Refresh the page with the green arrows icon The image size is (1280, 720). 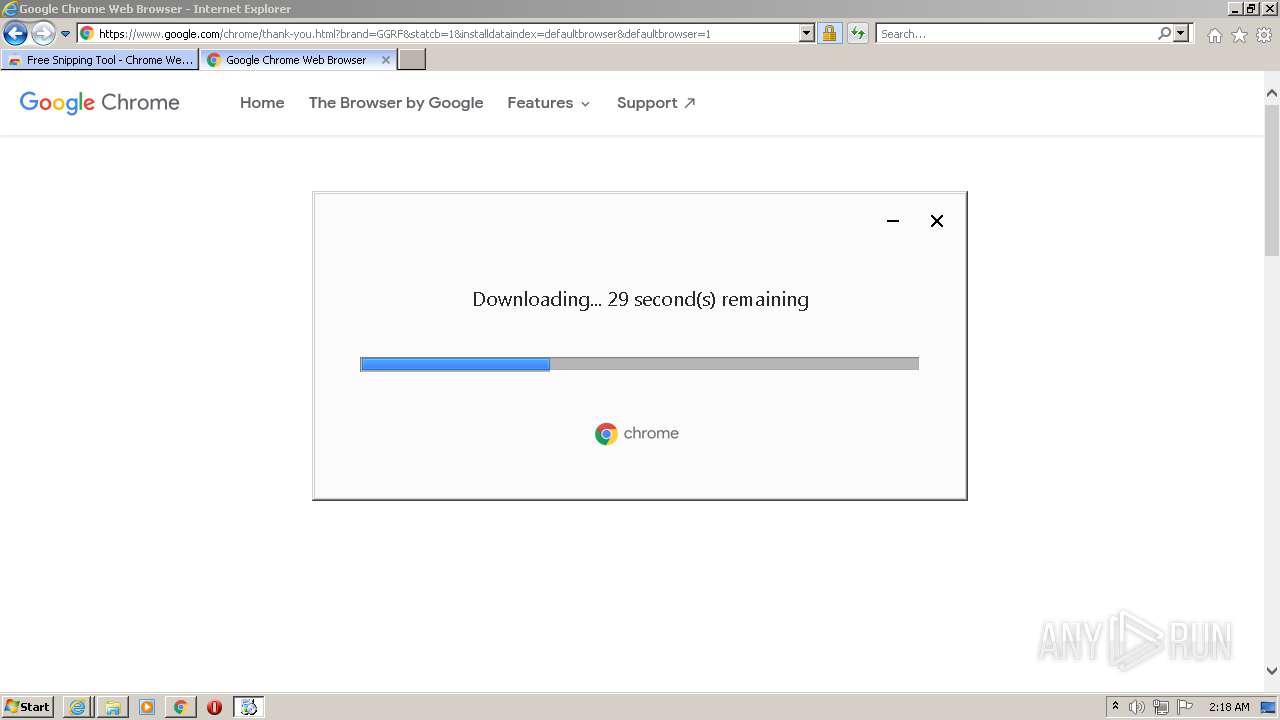point(857,34)
